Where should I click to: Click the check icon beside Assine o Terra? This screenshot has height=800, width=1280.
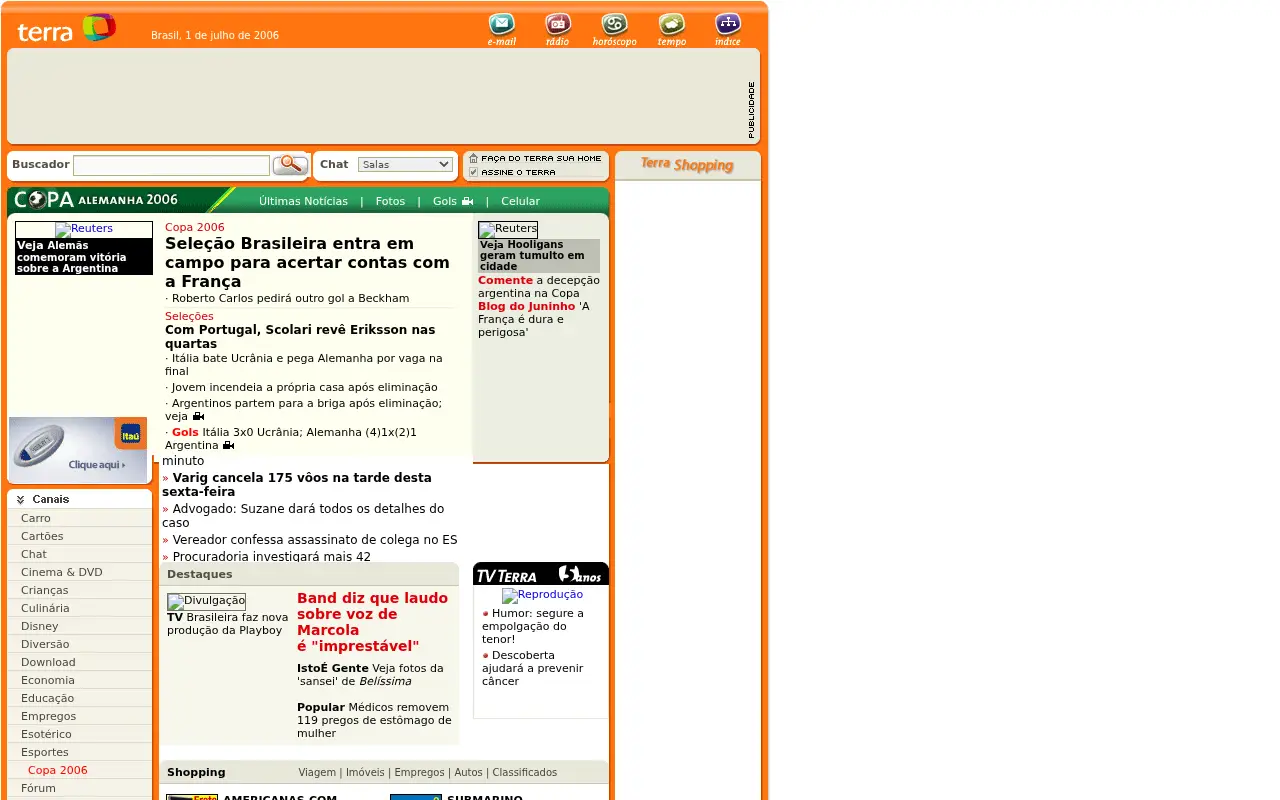pyautogui.click(x=474, y=172)
